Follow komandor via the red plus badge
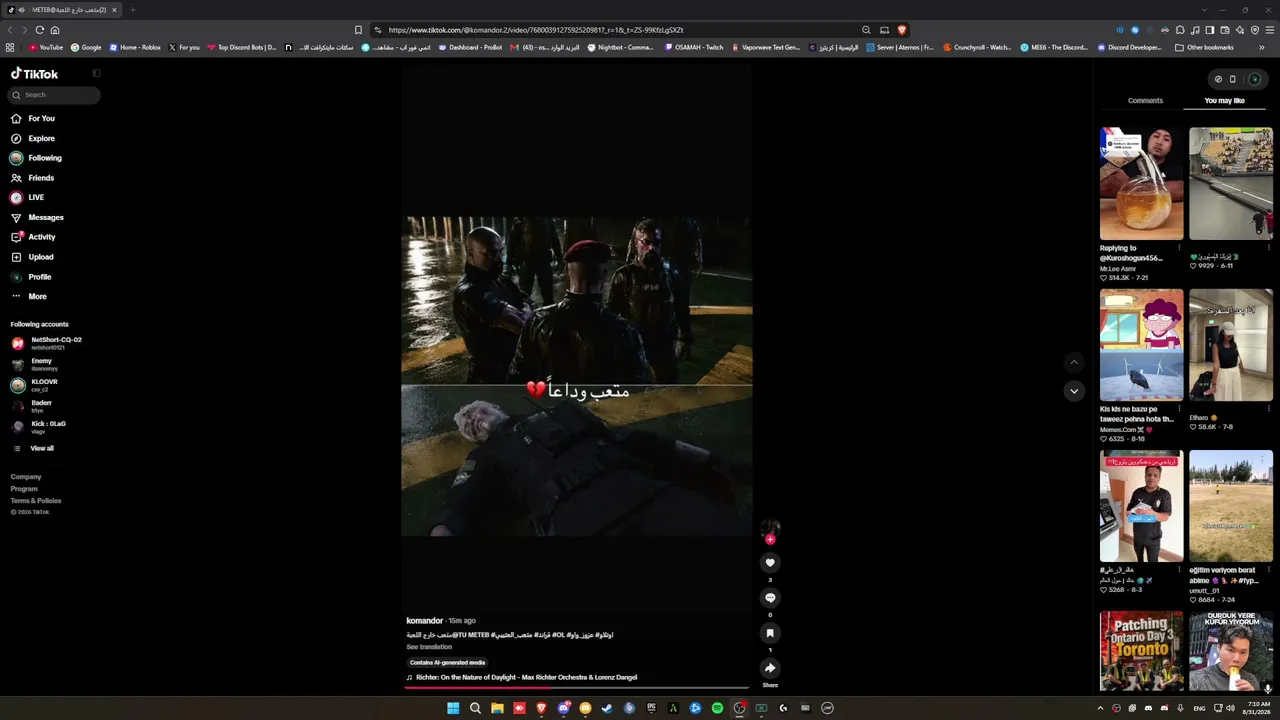1280x720 pixels. pos(770,540)
